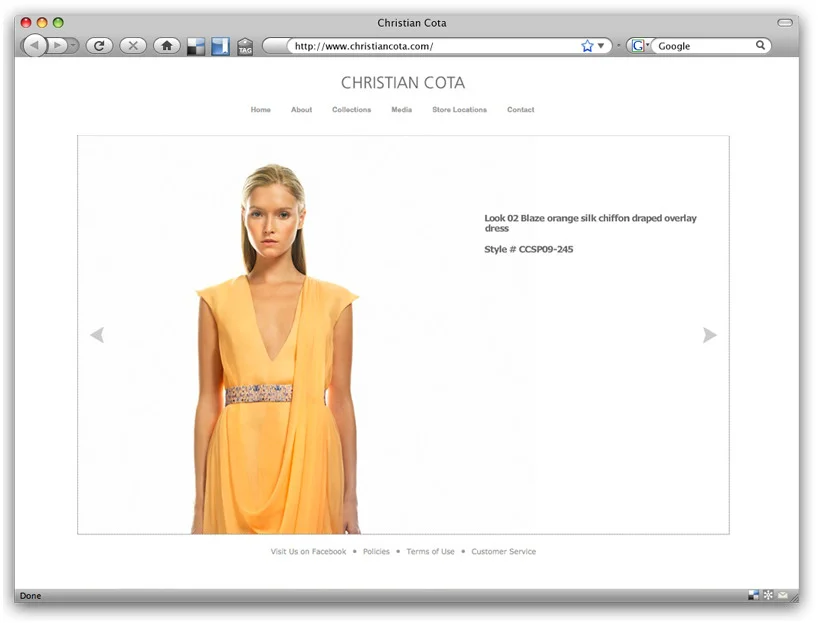Open the Policies footer link
This screenshot has height=623, width=820.
point(376,551)
